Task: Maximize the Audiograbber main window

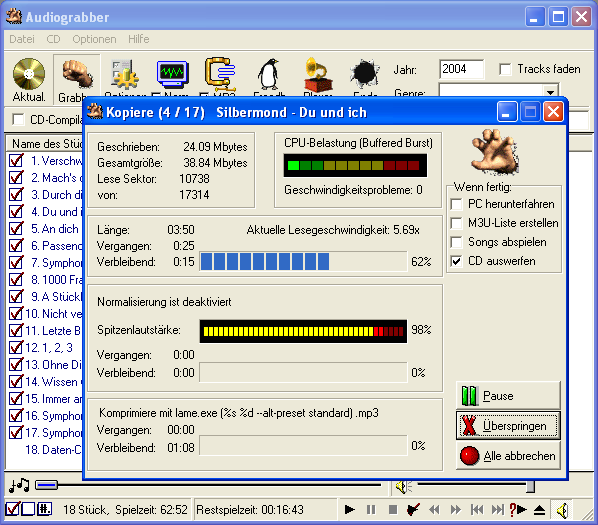Action: point(558,17)
